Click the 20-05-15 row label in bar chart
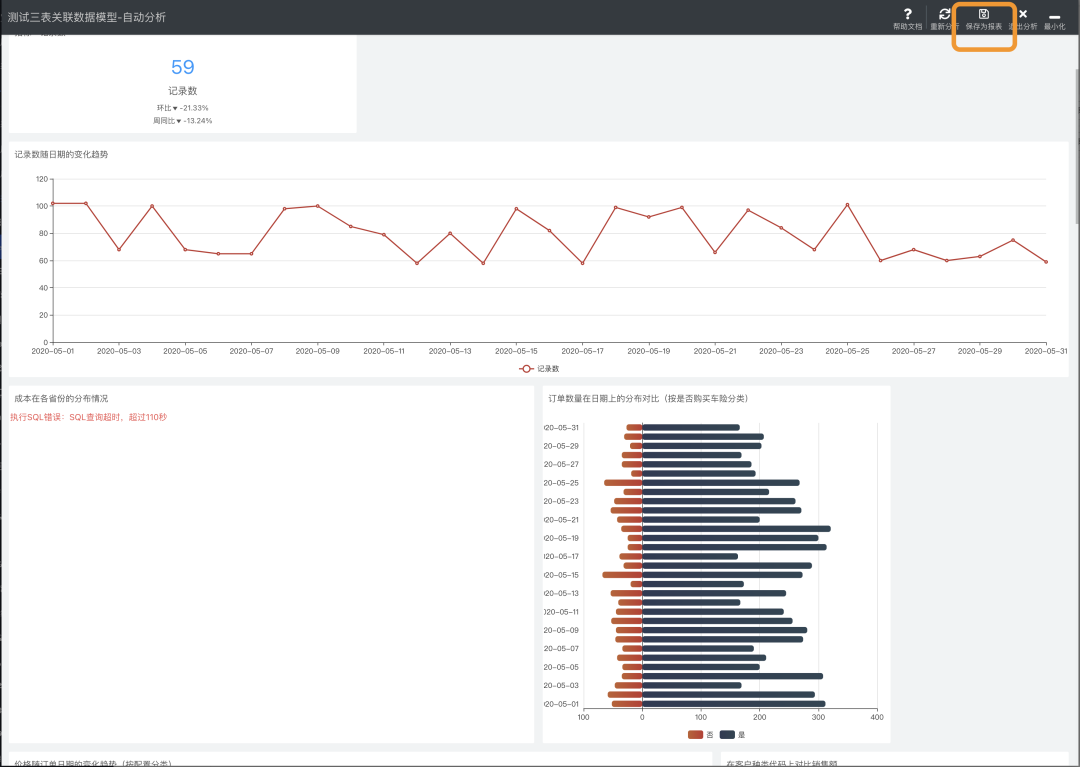 tap(561, 575)
